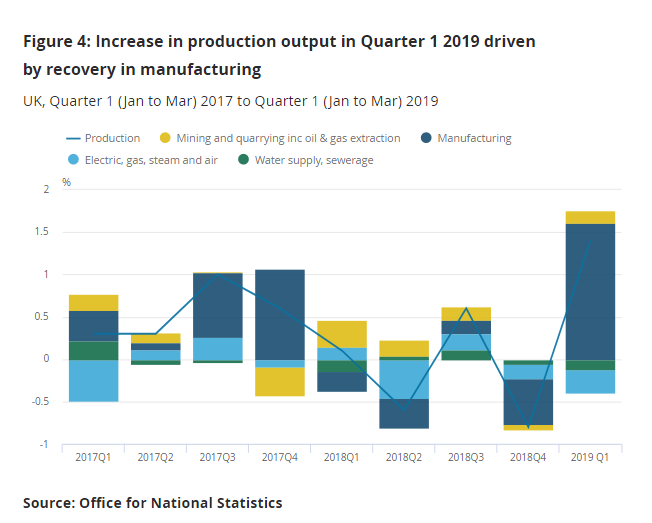The width and height of the screenshot is (652, 523).
Task: Click the green Water supply segment in 2017Q1
Action: 93,350
